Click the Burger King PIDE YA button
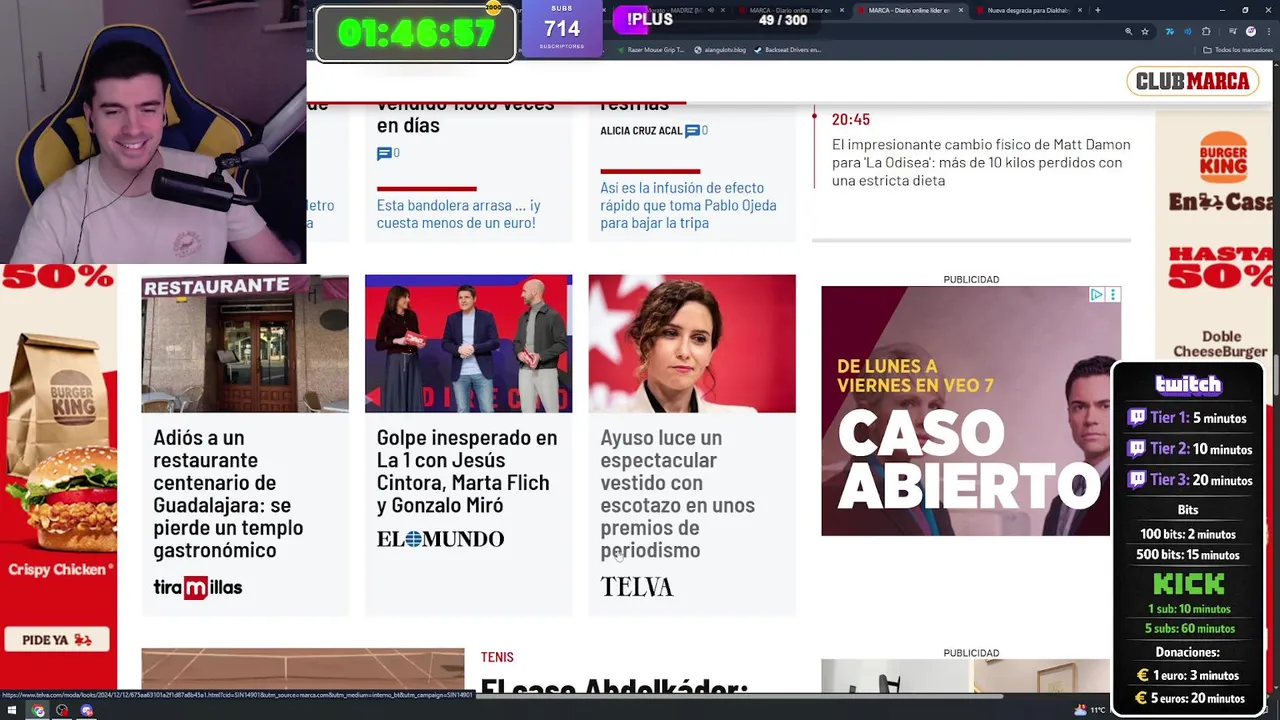 click(x=57, y=640)
